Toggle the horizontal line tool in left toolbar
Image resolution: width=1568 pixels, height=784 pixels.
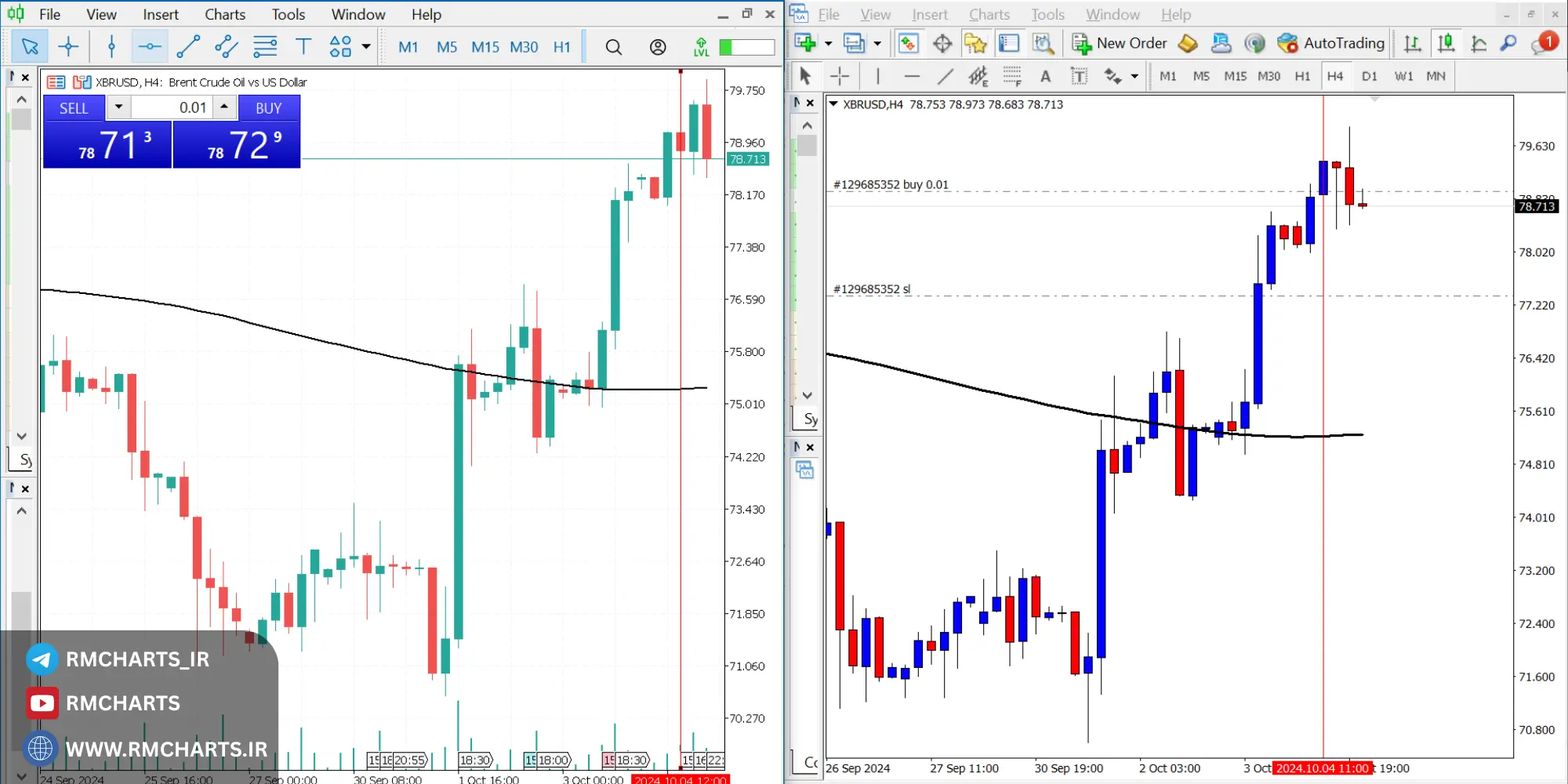tap(149, 47)
